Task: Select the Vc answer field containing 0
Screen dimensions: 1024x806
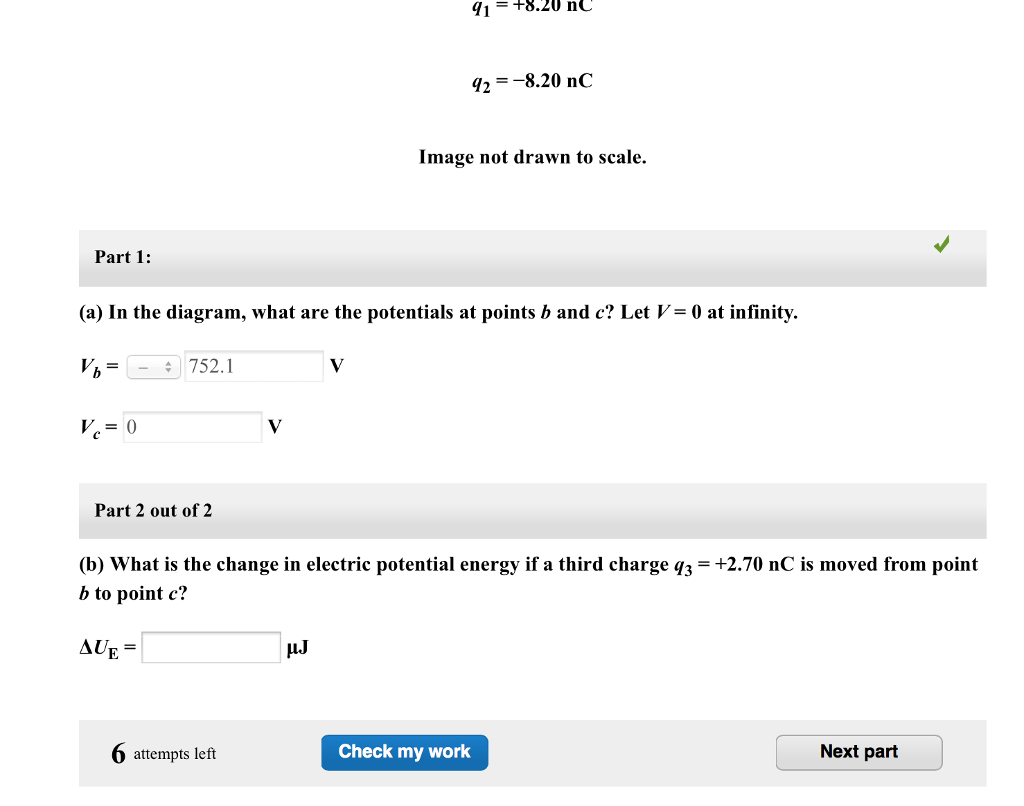Action: (x=191, y=427)
